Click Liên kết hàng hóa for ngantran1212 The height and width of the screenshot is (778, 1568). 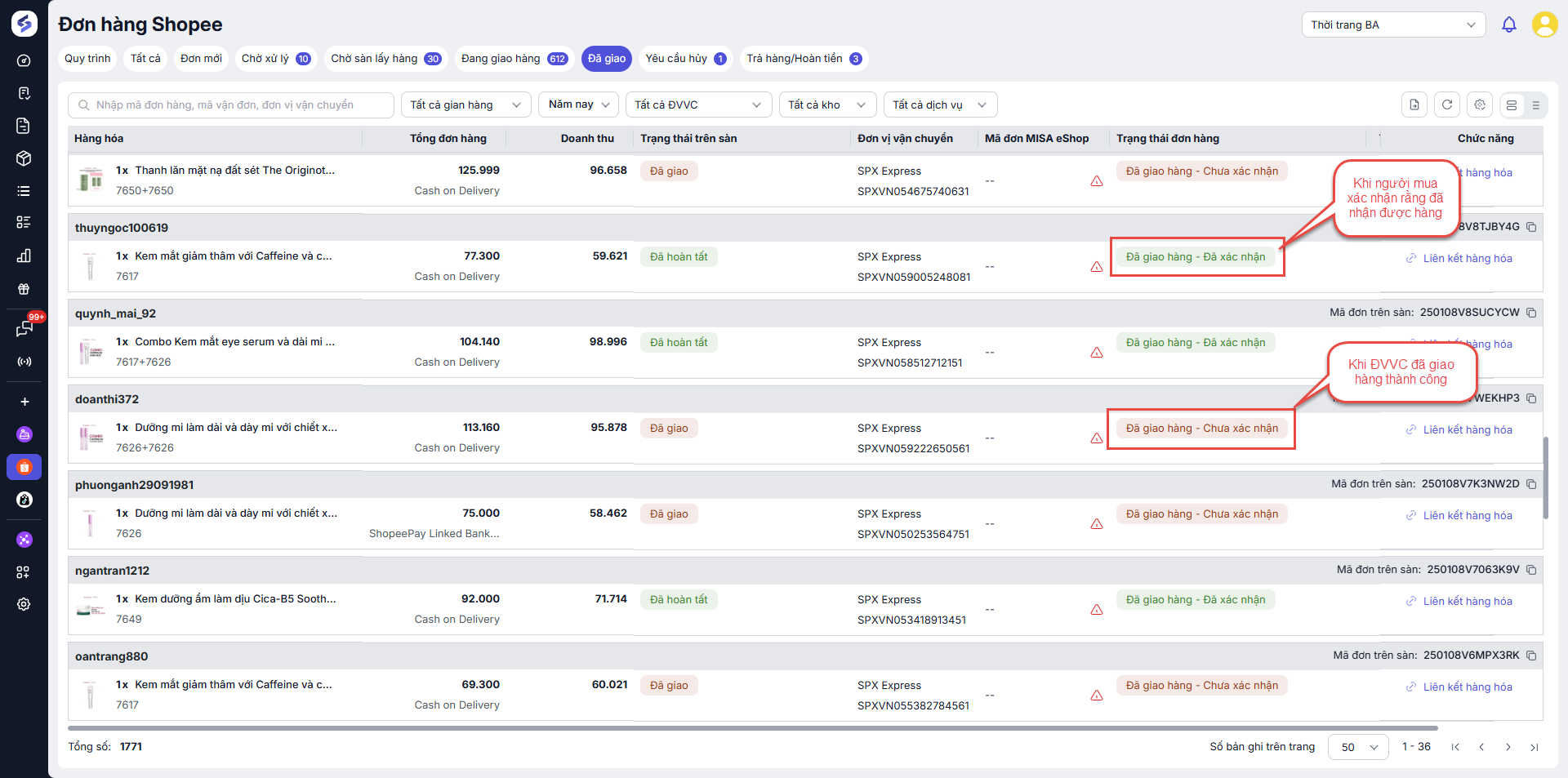(x=1467, y=602)
